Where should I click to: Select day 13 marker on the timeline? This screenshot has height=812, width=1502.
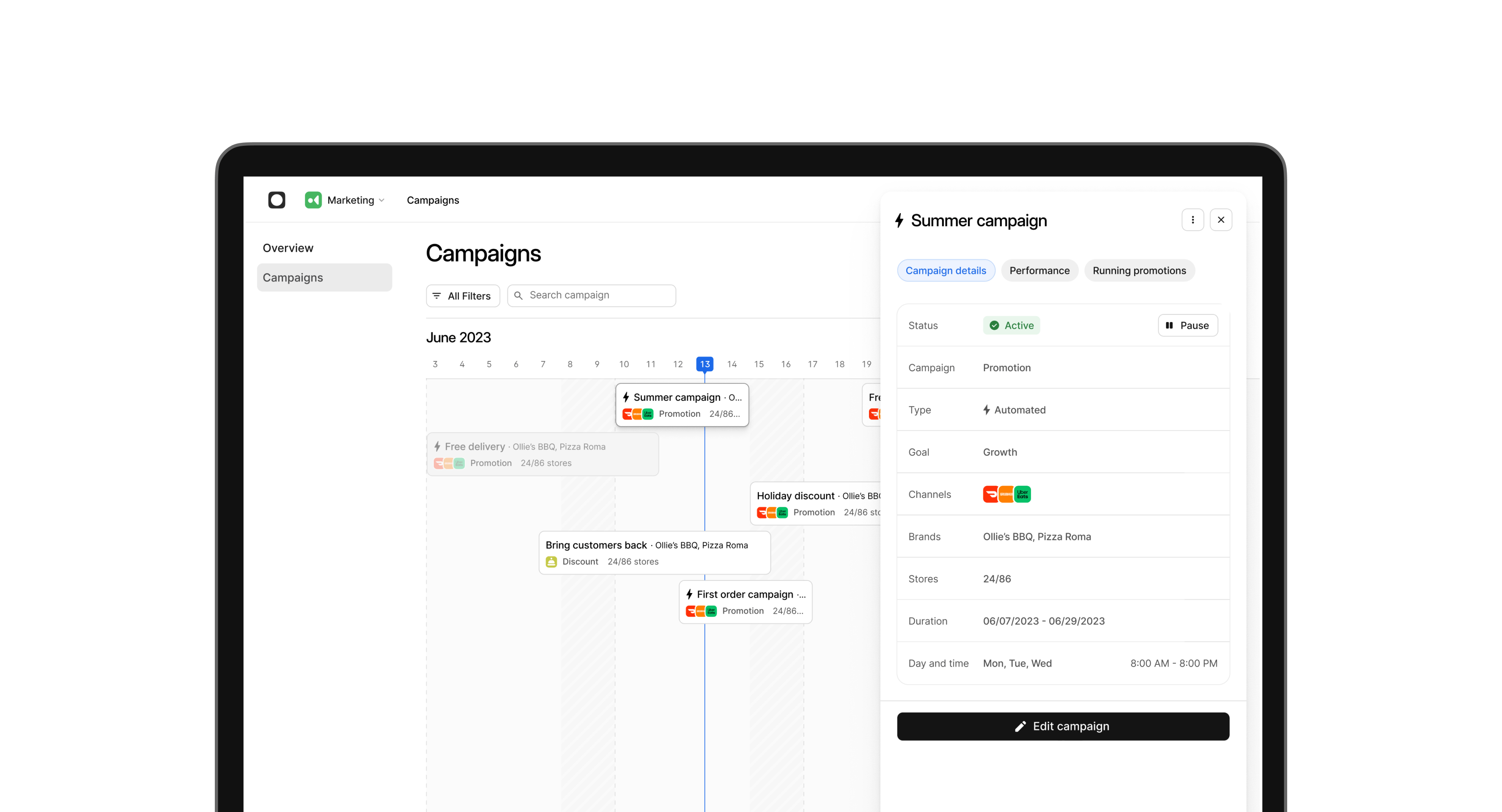(x=704, y=364)
